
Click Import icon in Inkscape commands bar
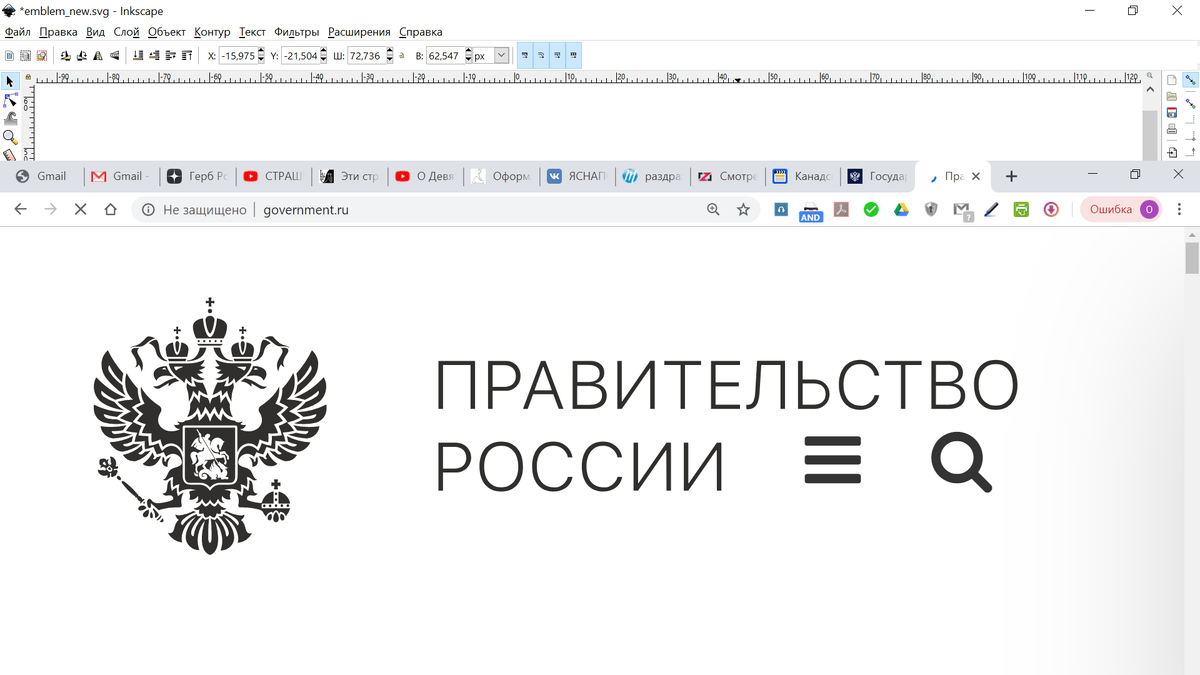pos(1172,152)
